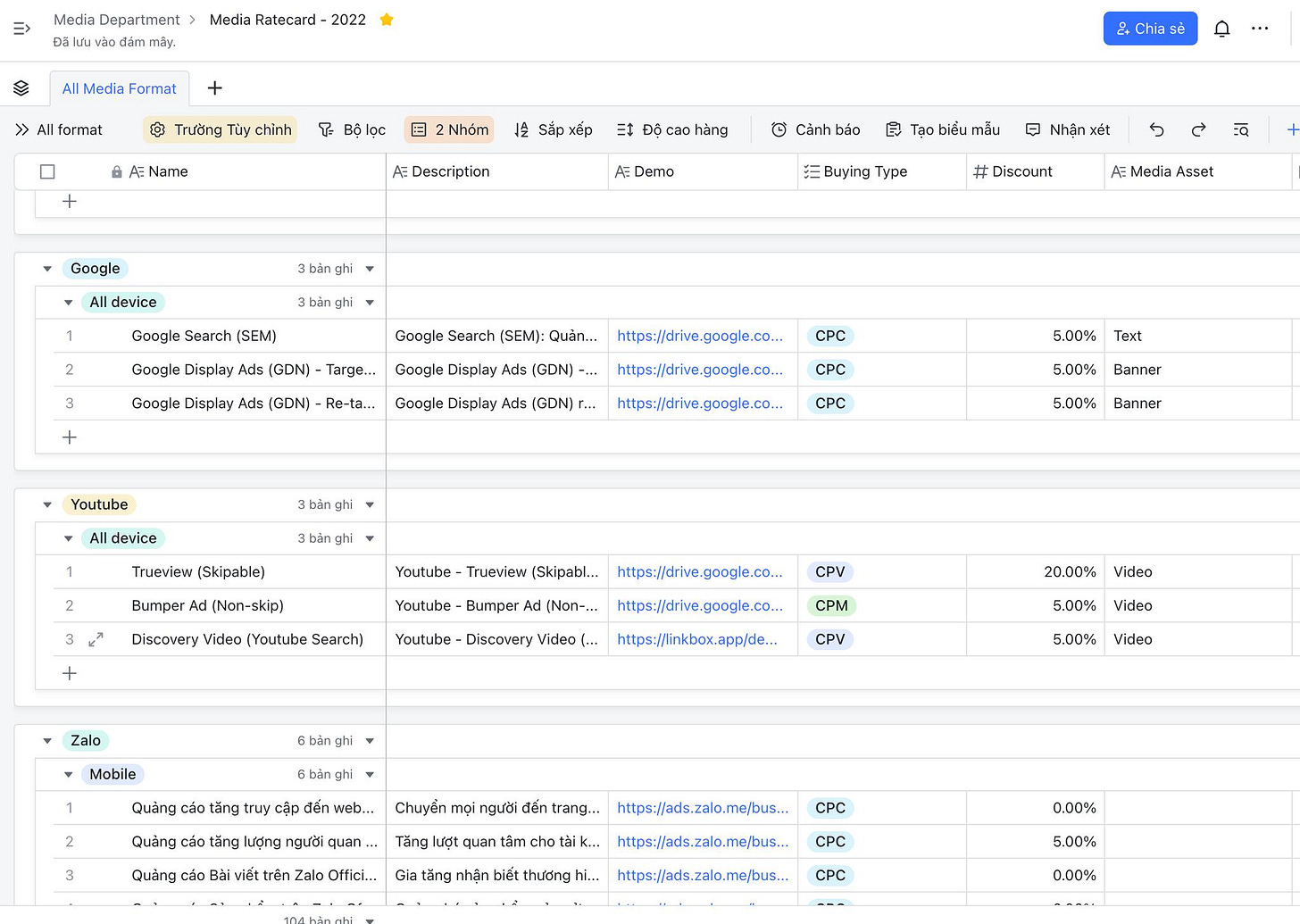Screen dimensions: 1300x924
Task: Add a record under Google group
Action: coord(70,437)
